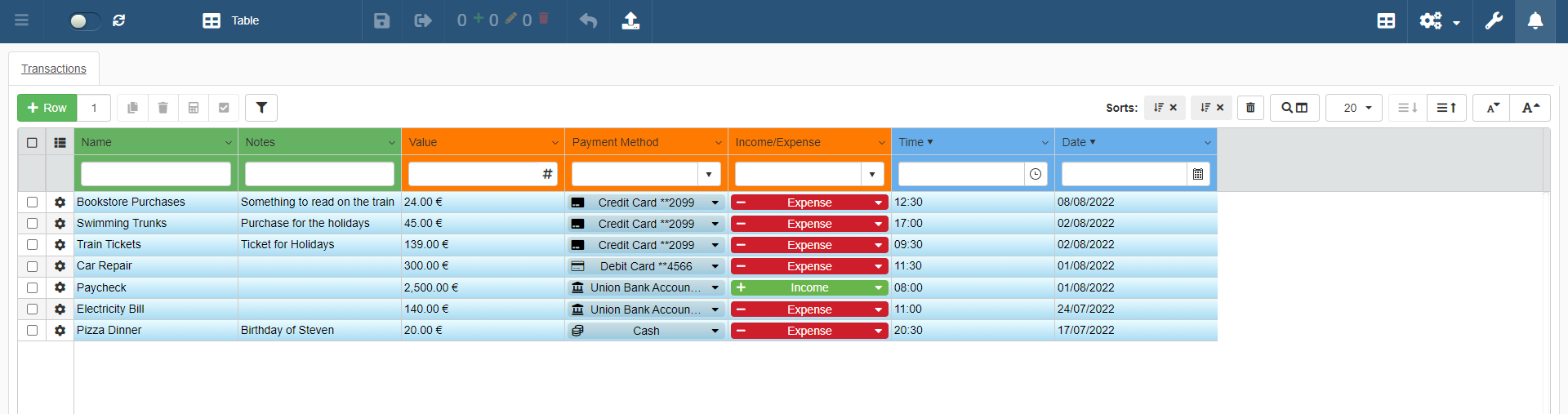Click the filter funnel icon
The image size is (1568, 414).
(x=261, y=108)
